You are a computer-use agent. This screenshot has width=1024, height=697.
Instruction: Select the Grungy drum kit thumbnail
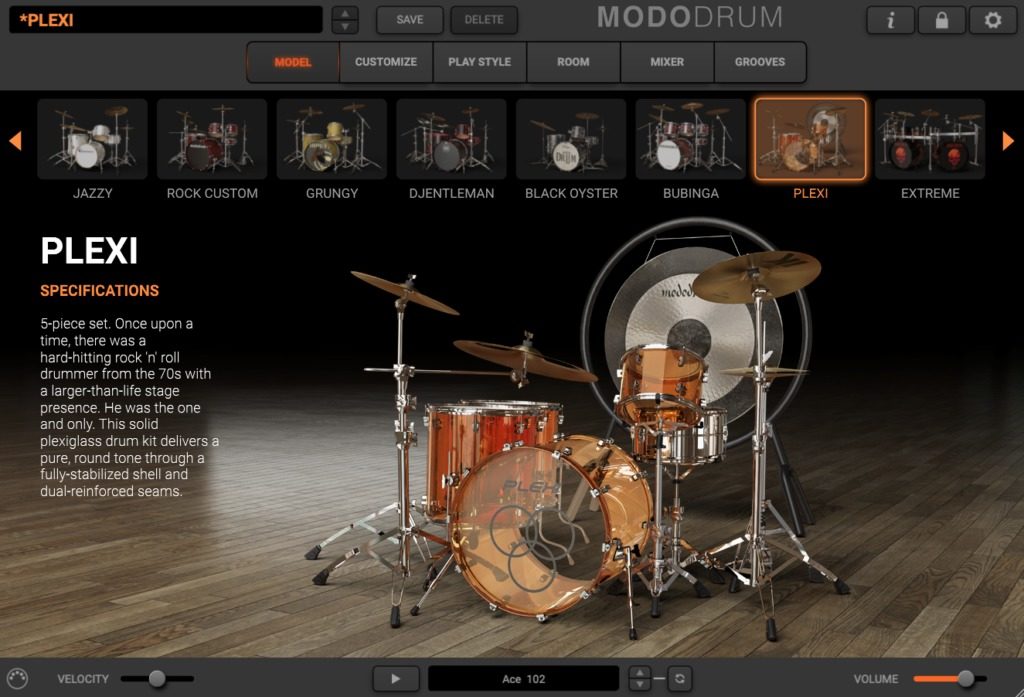(x=332, y=138)
